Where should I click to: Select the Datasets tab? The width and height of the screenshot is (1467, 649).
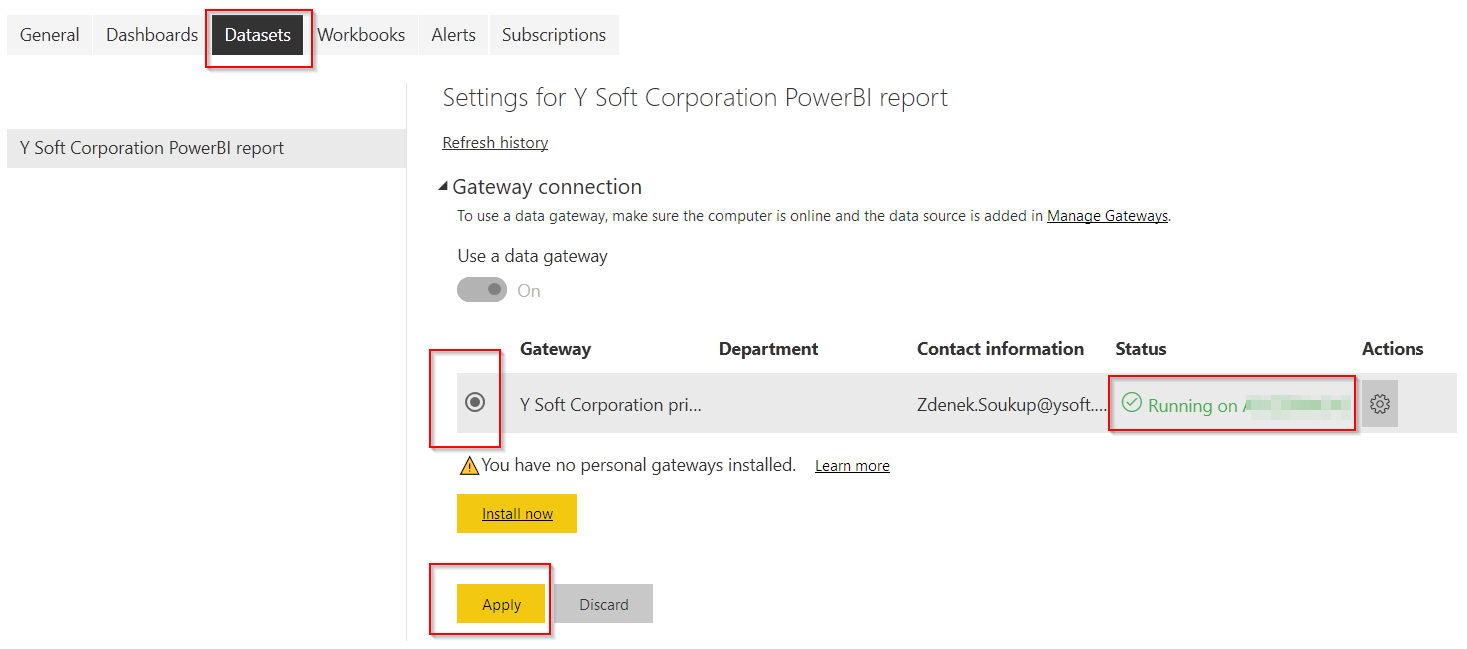258,35
